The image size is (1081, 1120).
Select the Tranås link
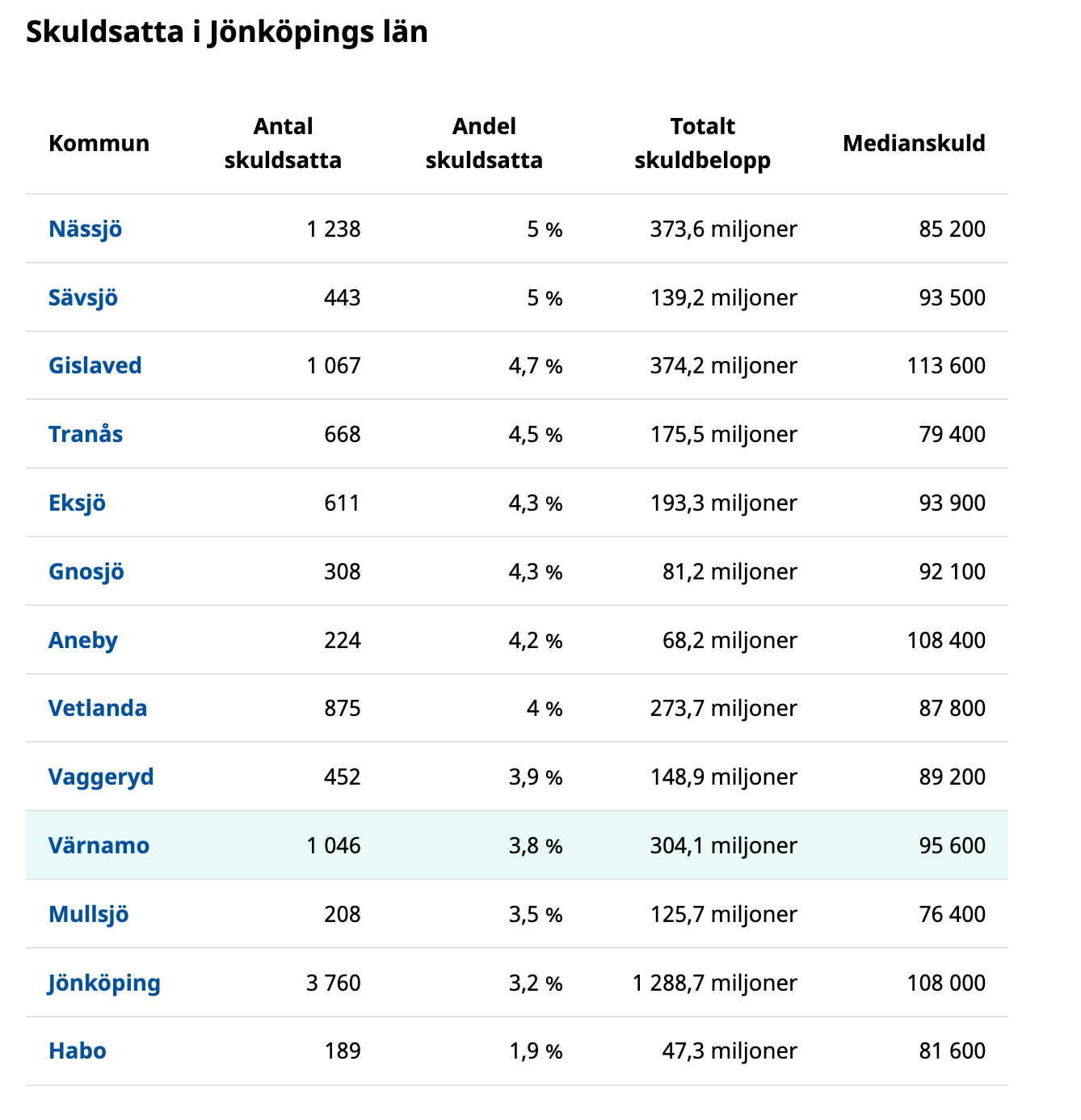(x=86, y=435)
